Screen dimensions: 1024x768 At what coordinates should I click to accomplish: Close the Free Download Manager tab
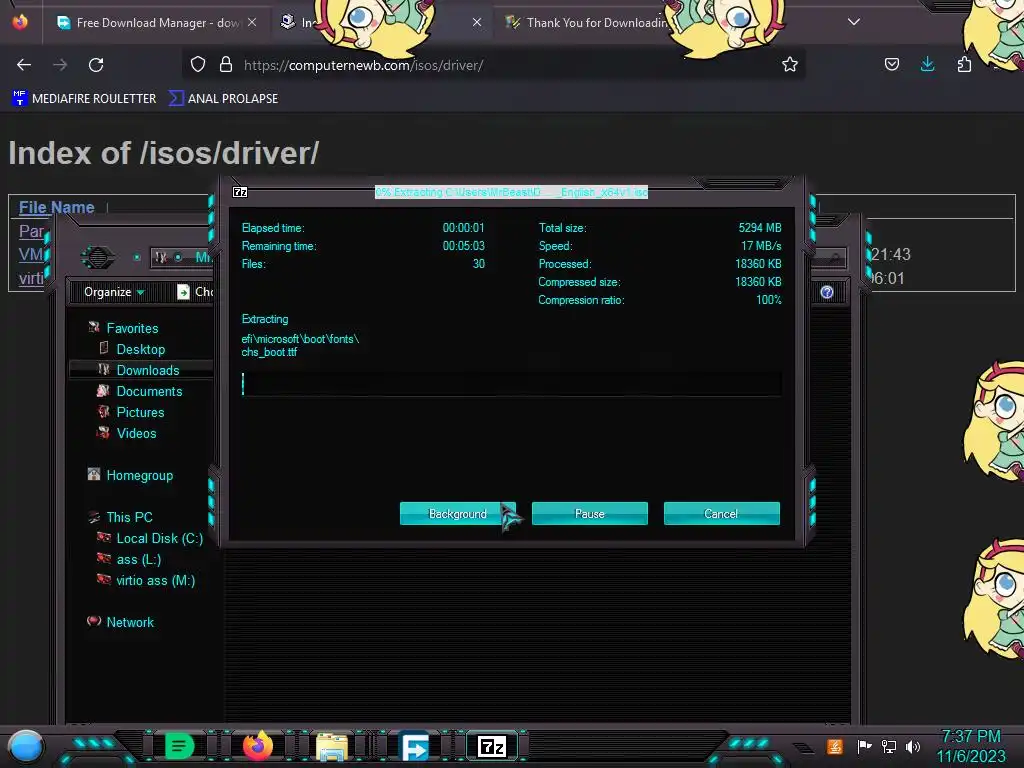pyautogui.click(x=252, y=23)
